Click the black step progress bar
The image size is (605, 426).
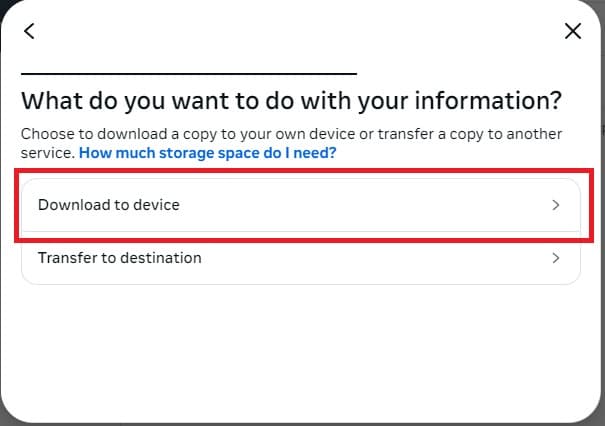(x=189, y=73)
